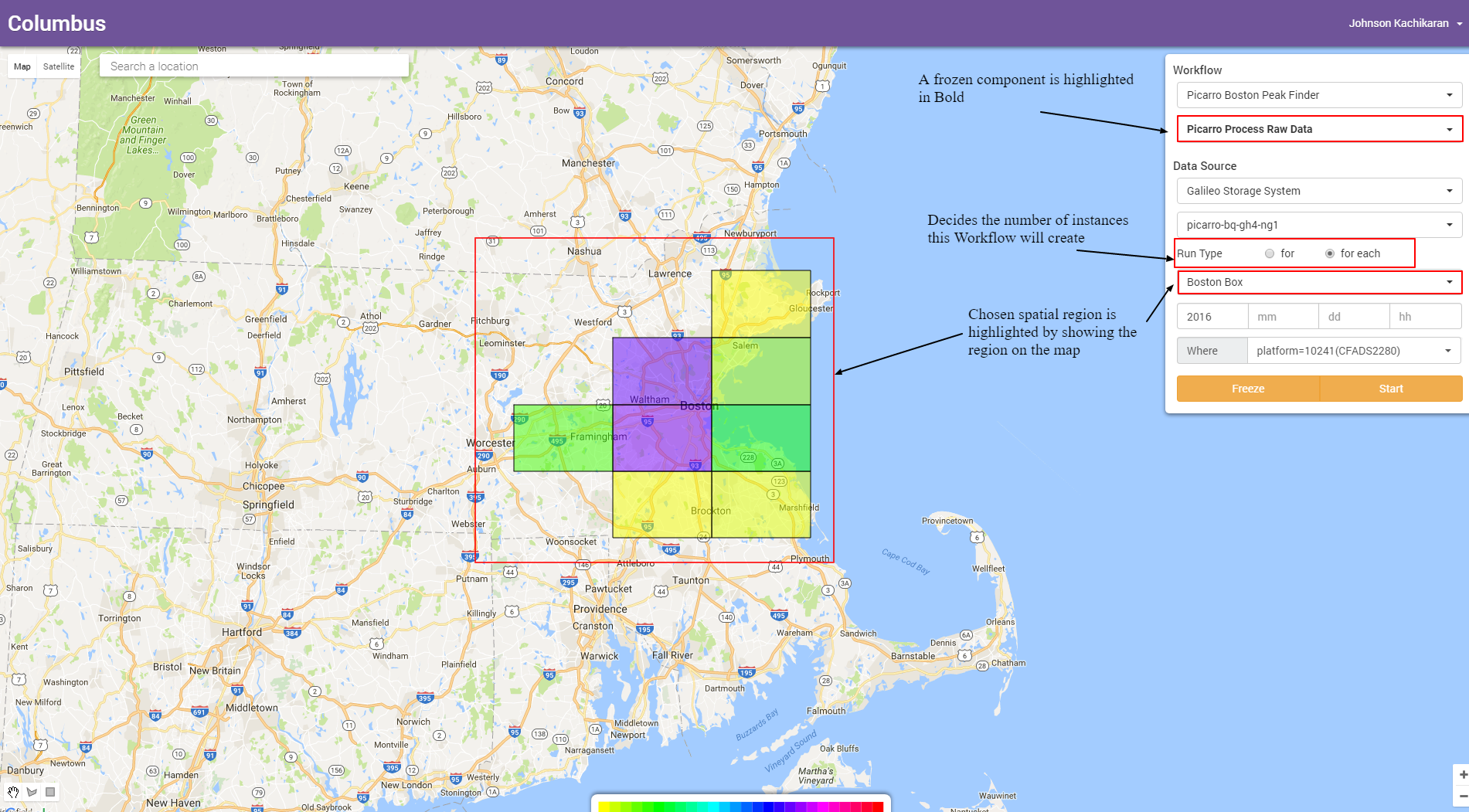Click the year field showing 2016
Image resolution: width=1469 pixels, height=812 pixels.
pos(1212,317)
